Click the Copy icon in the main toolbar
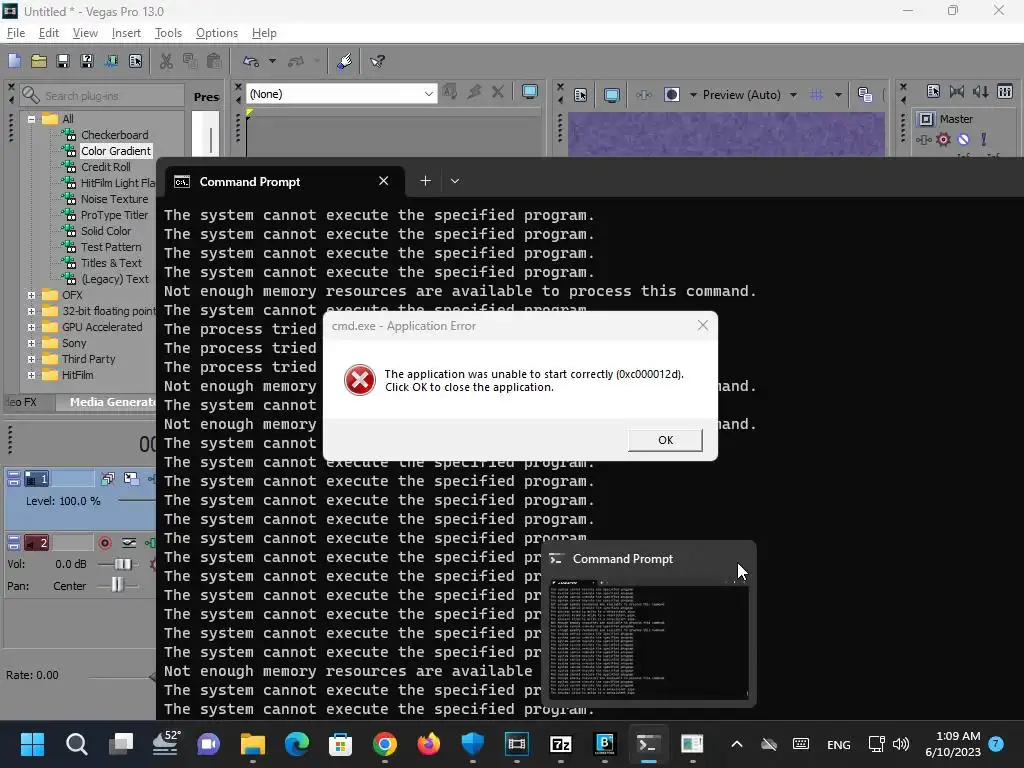This screenshot has height=768, width=1024. click(x=190, y=61)
